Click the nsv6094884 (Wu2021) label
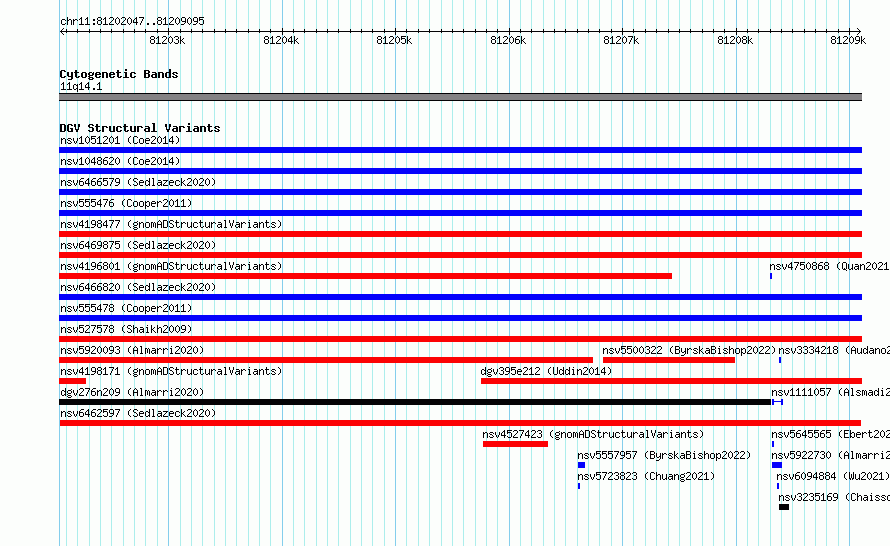Image resolution: width=890 pixels, height=546 pixels. (x=833, y=476)
